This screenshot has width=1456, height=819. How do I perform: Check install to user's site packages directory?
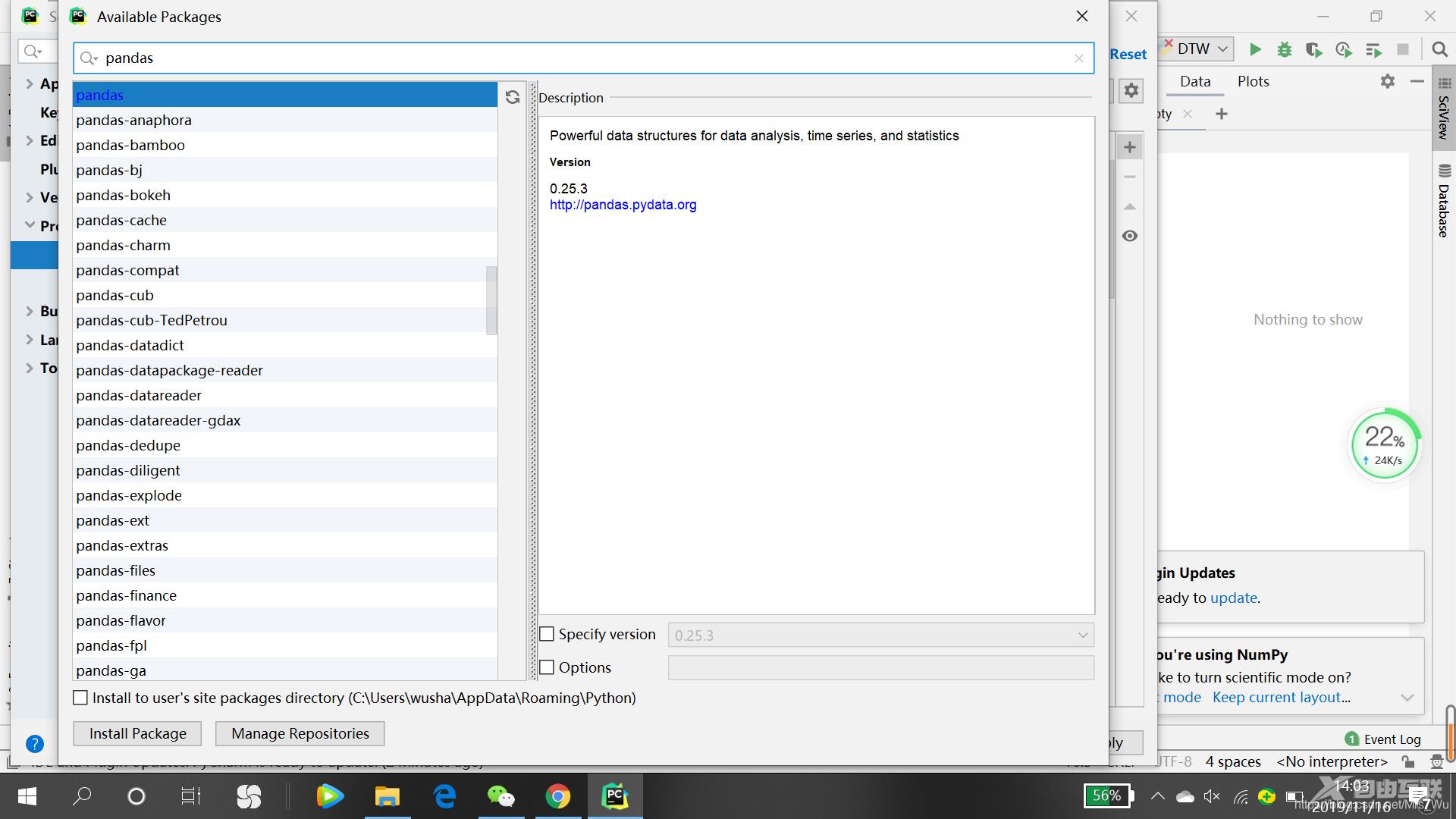click(x=80, y=698)
